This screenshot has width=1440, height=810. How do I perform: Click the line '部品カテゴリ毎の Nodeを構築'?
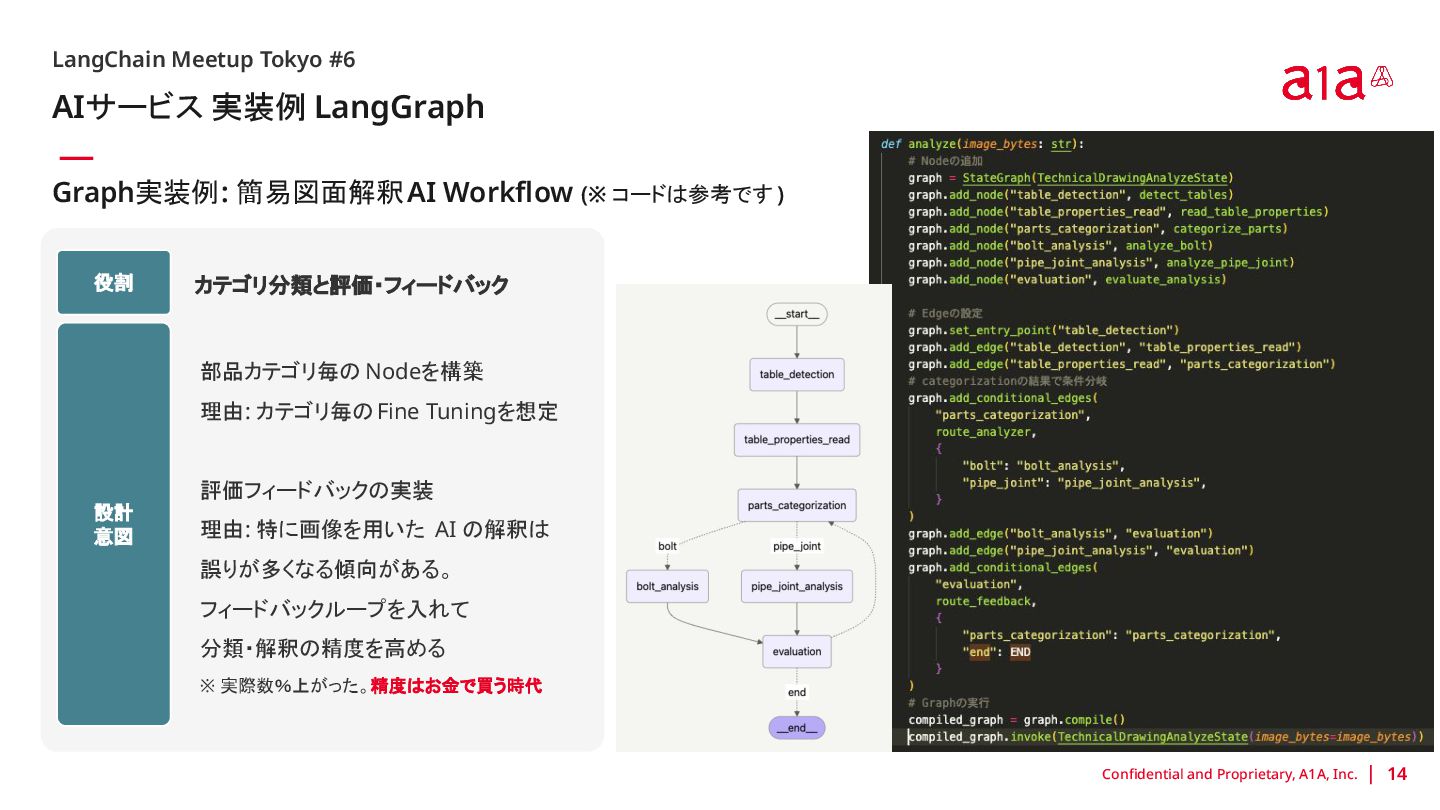(342, 372)
